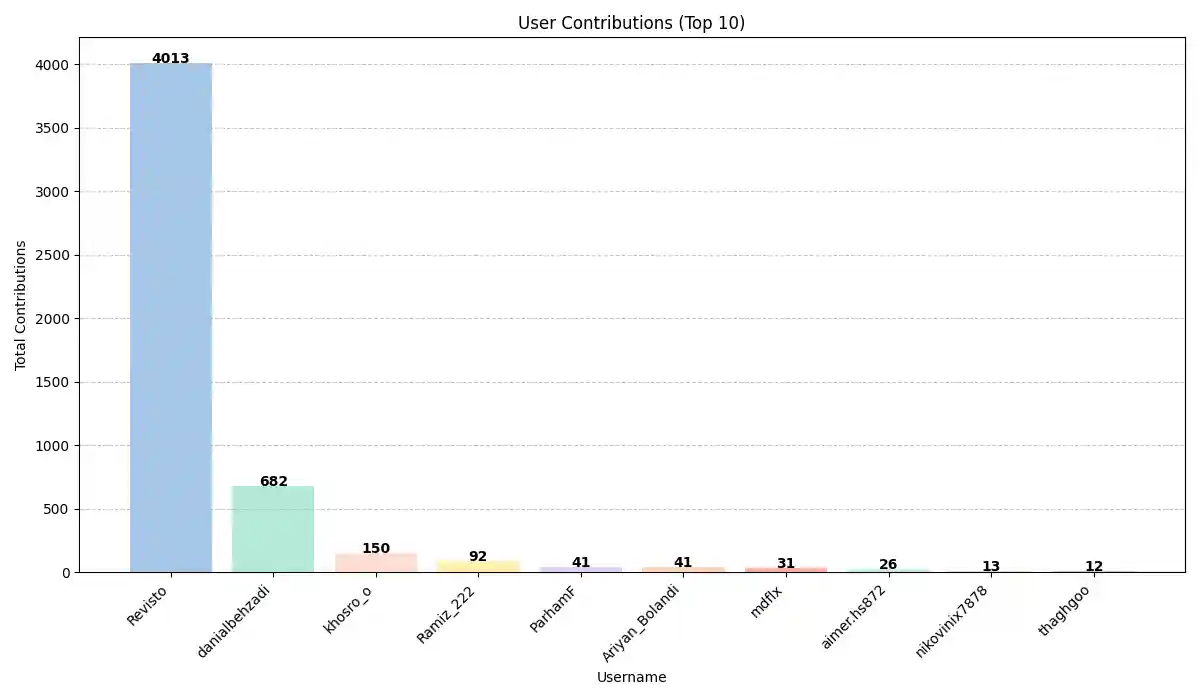Click the "Username" x-axis label
The image size is (1200, 700).
click(x=631, y=677)
